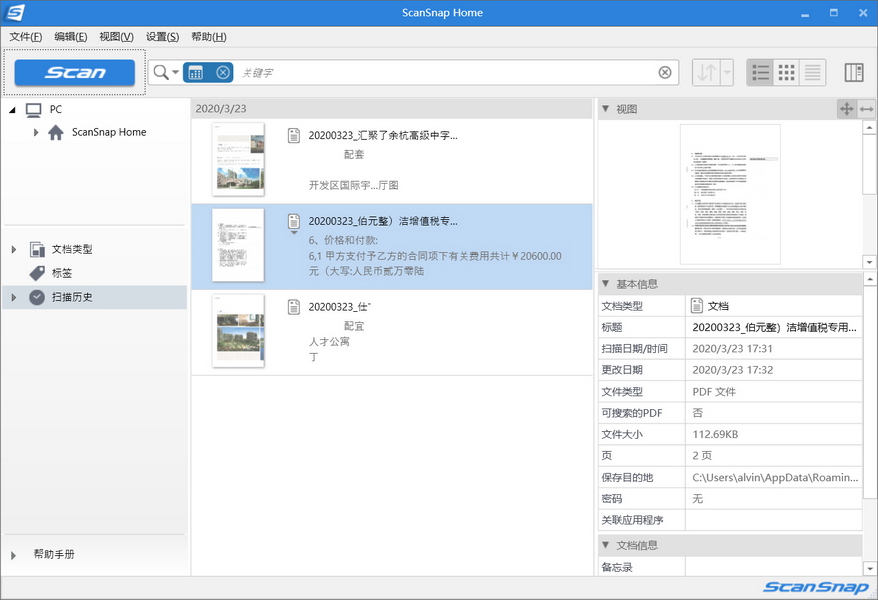Clear the keyword search field

coord(665,72)
